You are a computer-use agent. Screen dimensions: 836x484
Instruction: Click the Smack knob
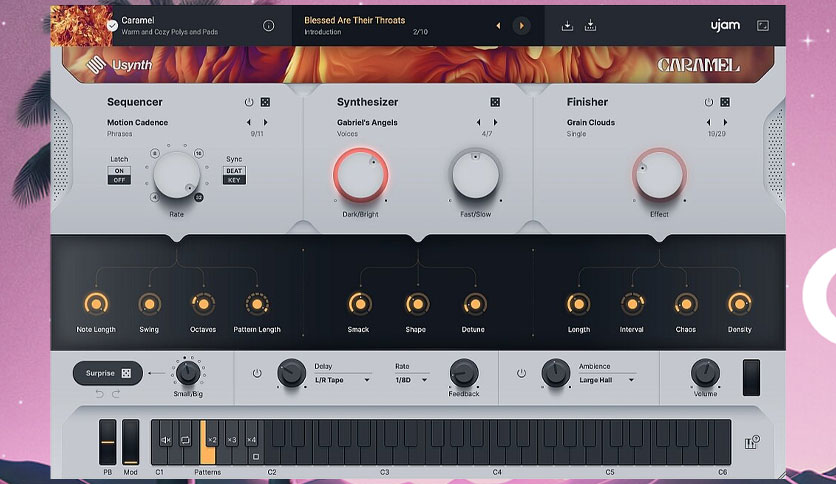360,304
